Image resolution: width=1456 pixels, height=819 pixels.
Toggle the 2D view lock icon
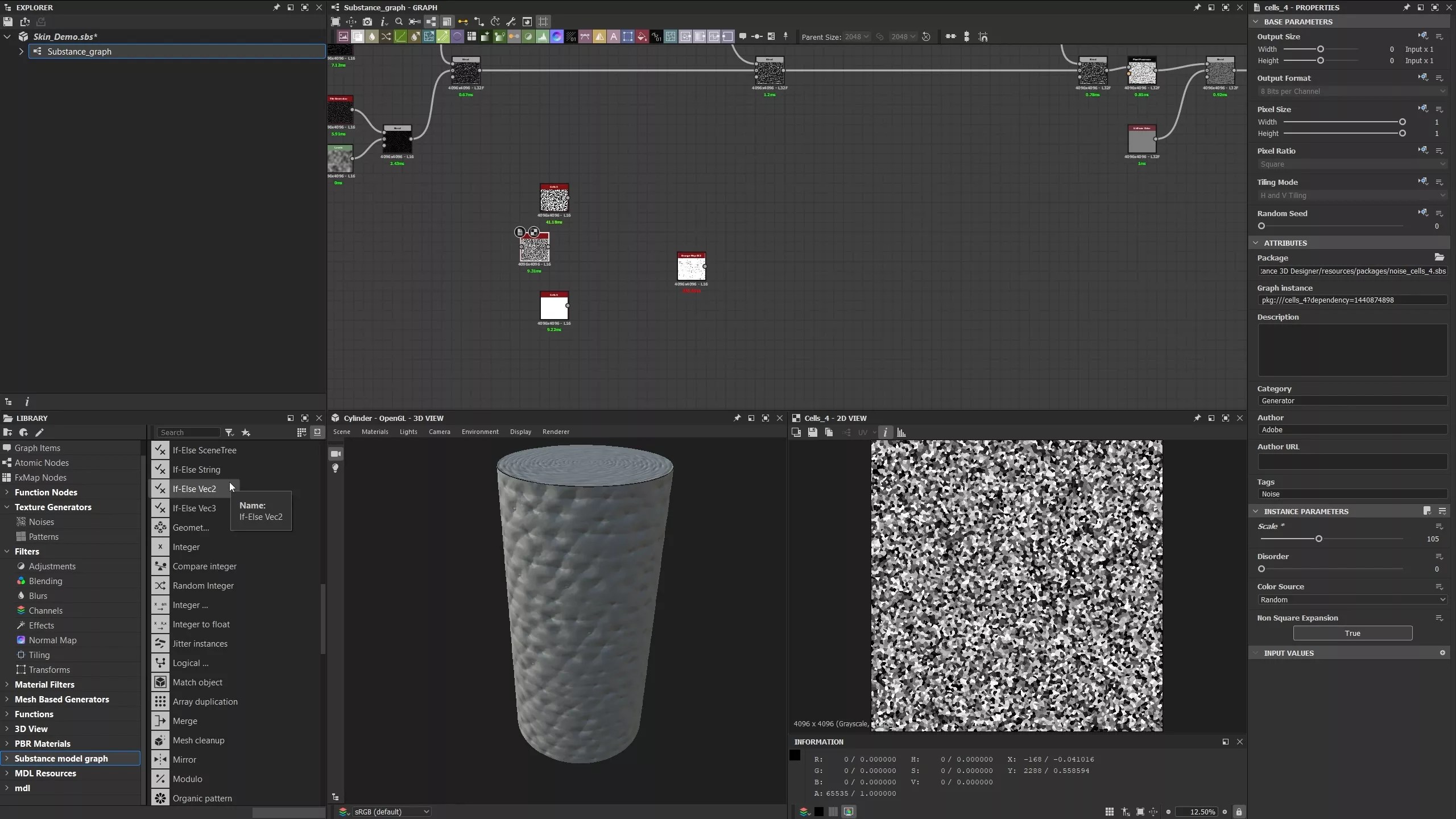[1239, 812]
